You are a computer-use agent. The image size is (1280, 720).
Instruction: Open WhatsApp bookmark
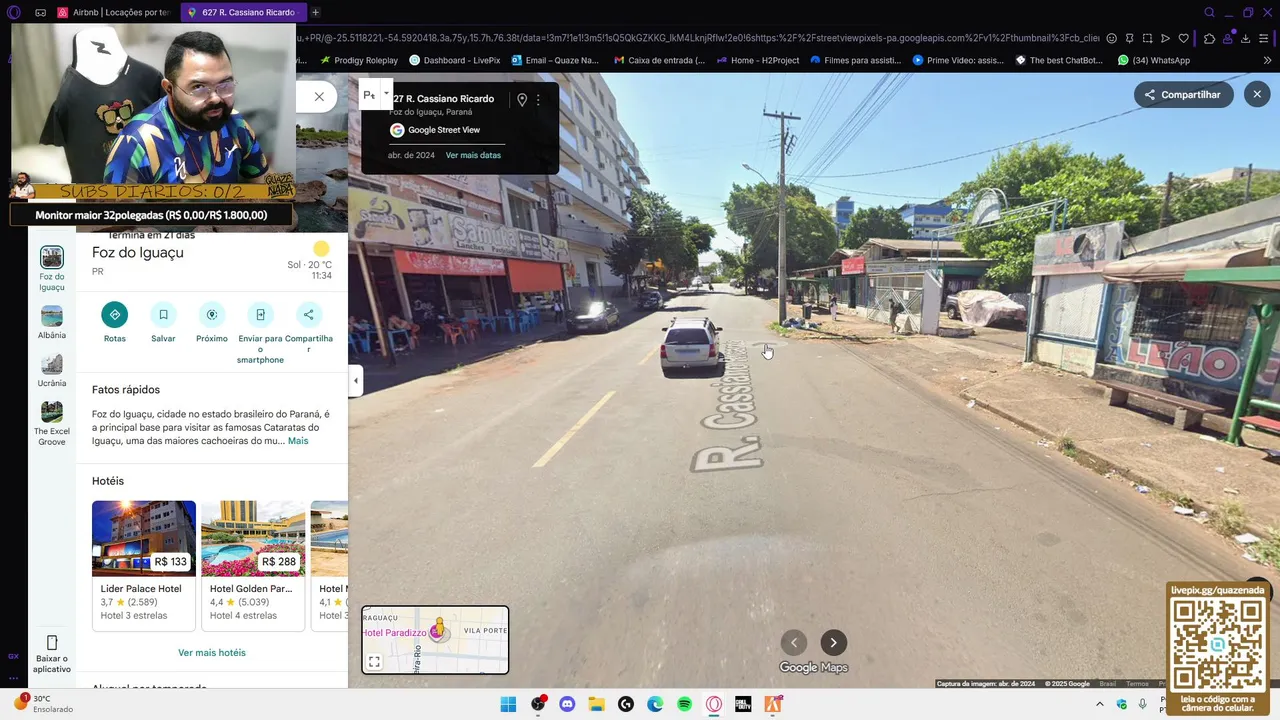1153,60
